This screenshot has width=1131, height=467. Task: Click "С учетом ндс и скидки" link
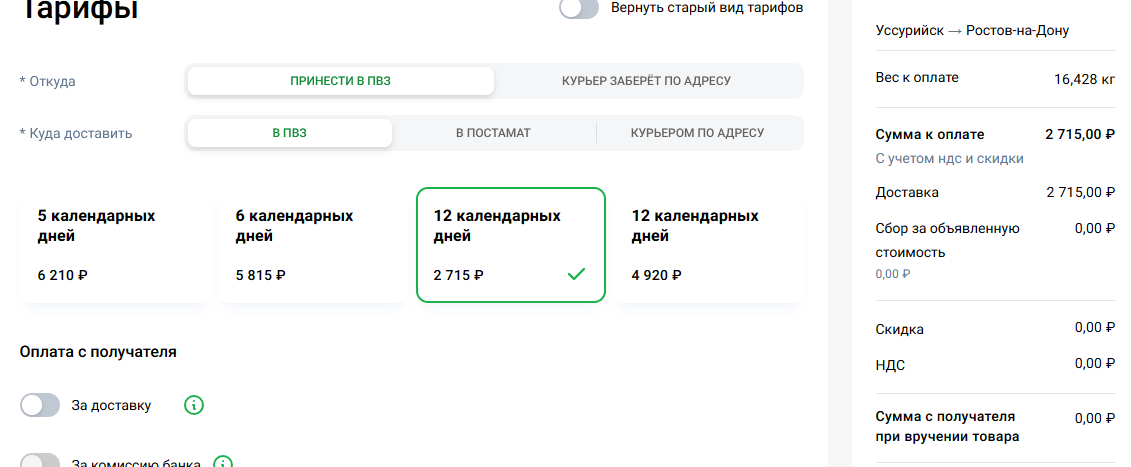click(x=949, y=158)
